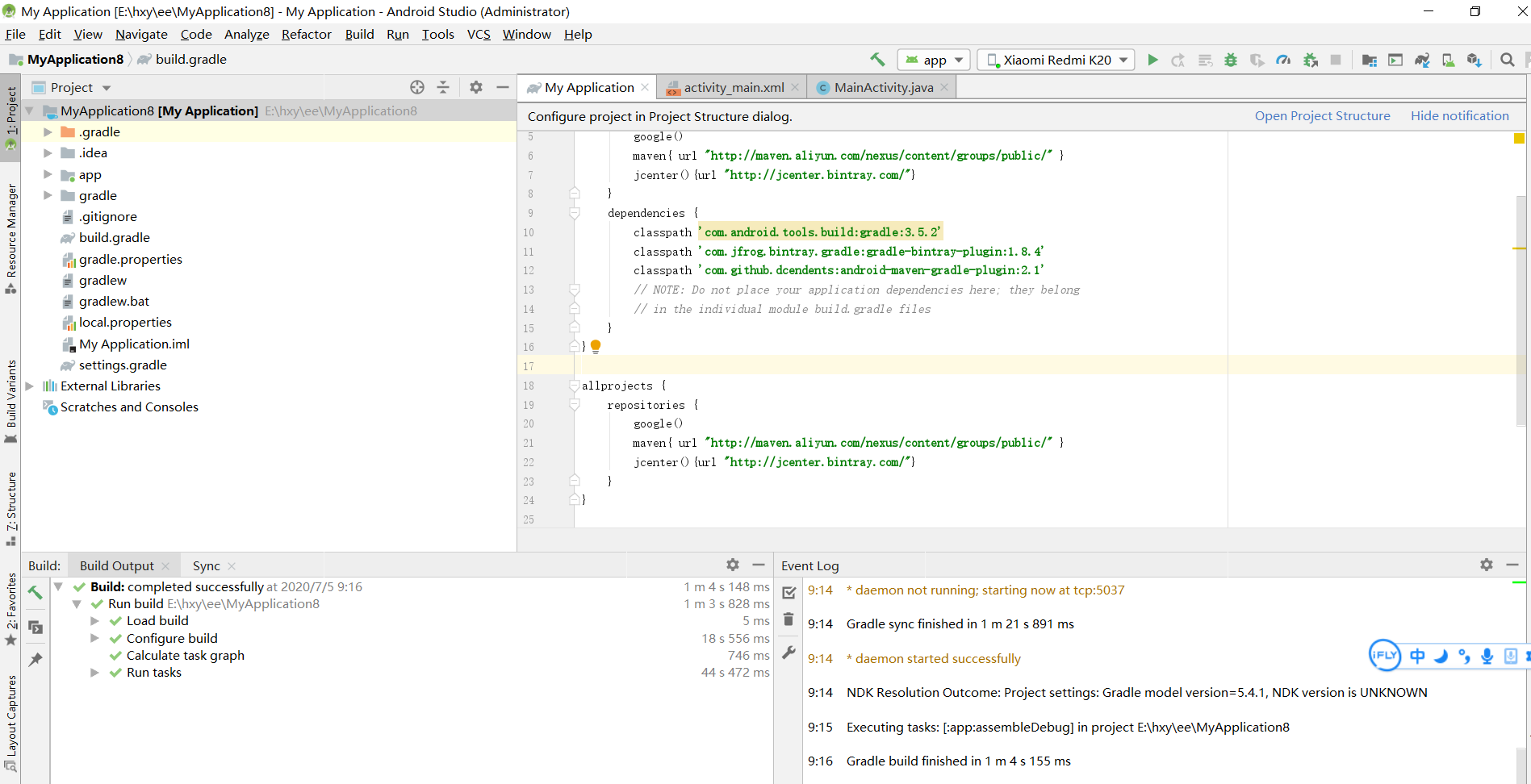Expand the gradle folder
The image size is (1531, 784).
coord(48,195)
